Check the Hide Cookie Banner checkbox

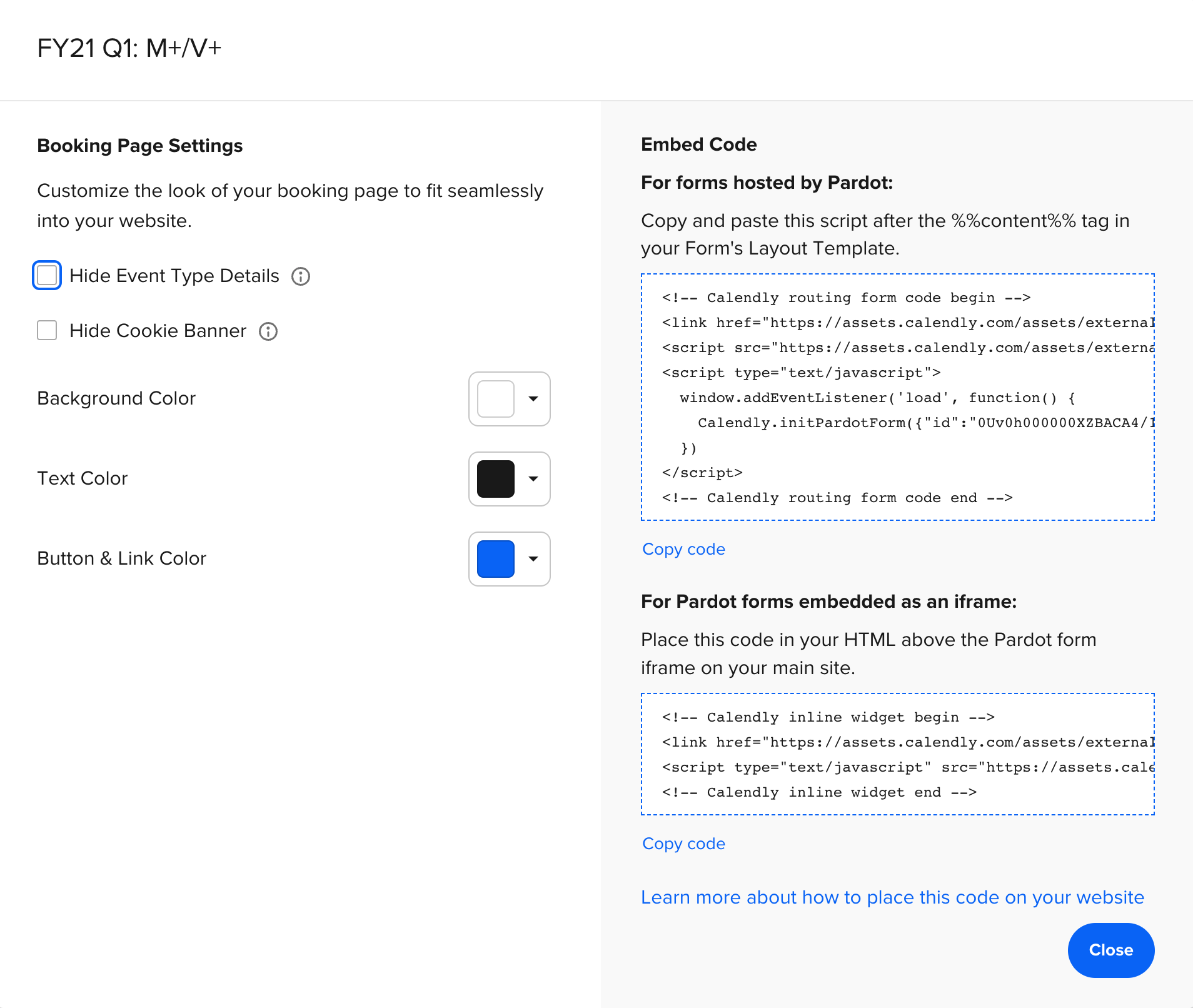pyautogui.click(x=47, y=330)
